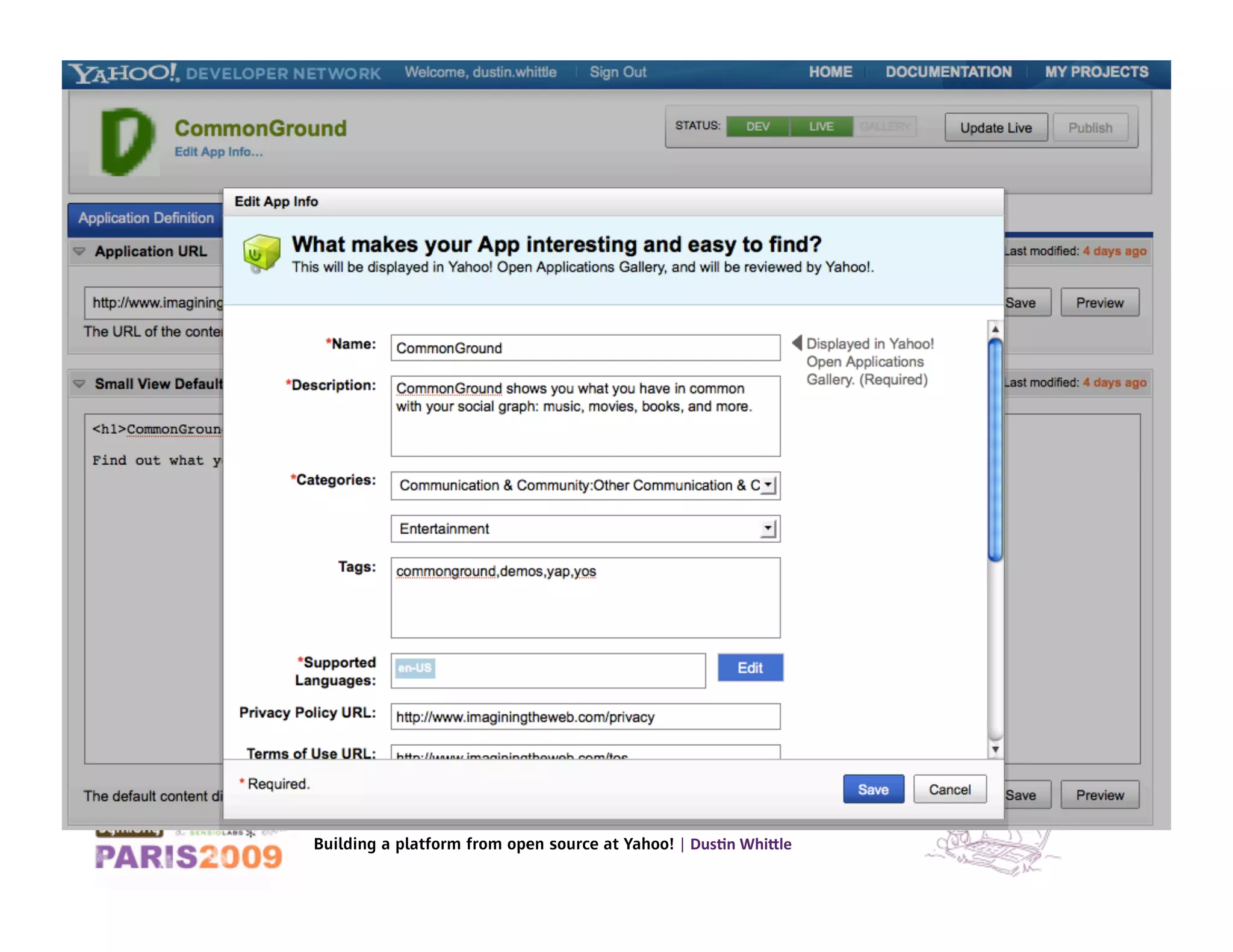Click the Small View code editor text area

(x=154, y=589)
